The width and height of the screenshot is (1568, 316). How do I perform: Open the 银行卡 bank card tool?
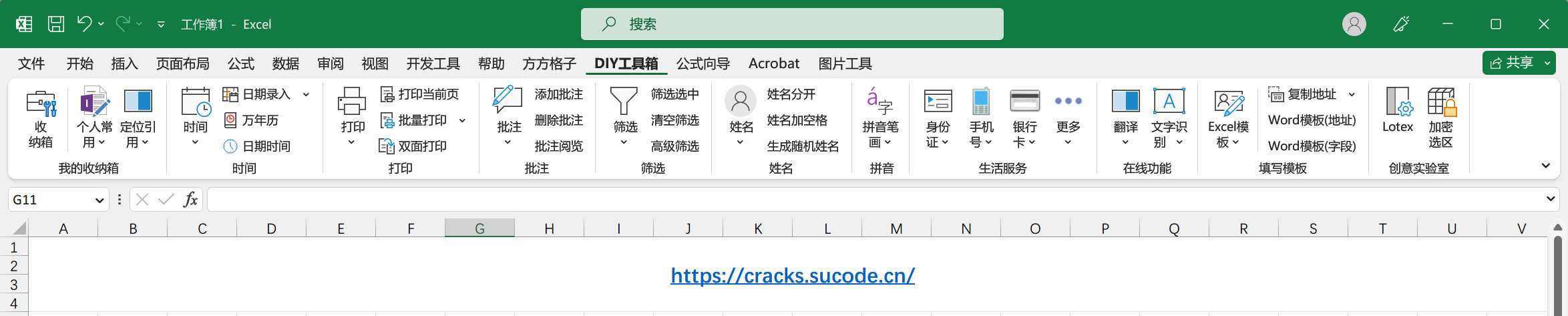tap(1024, 119)
